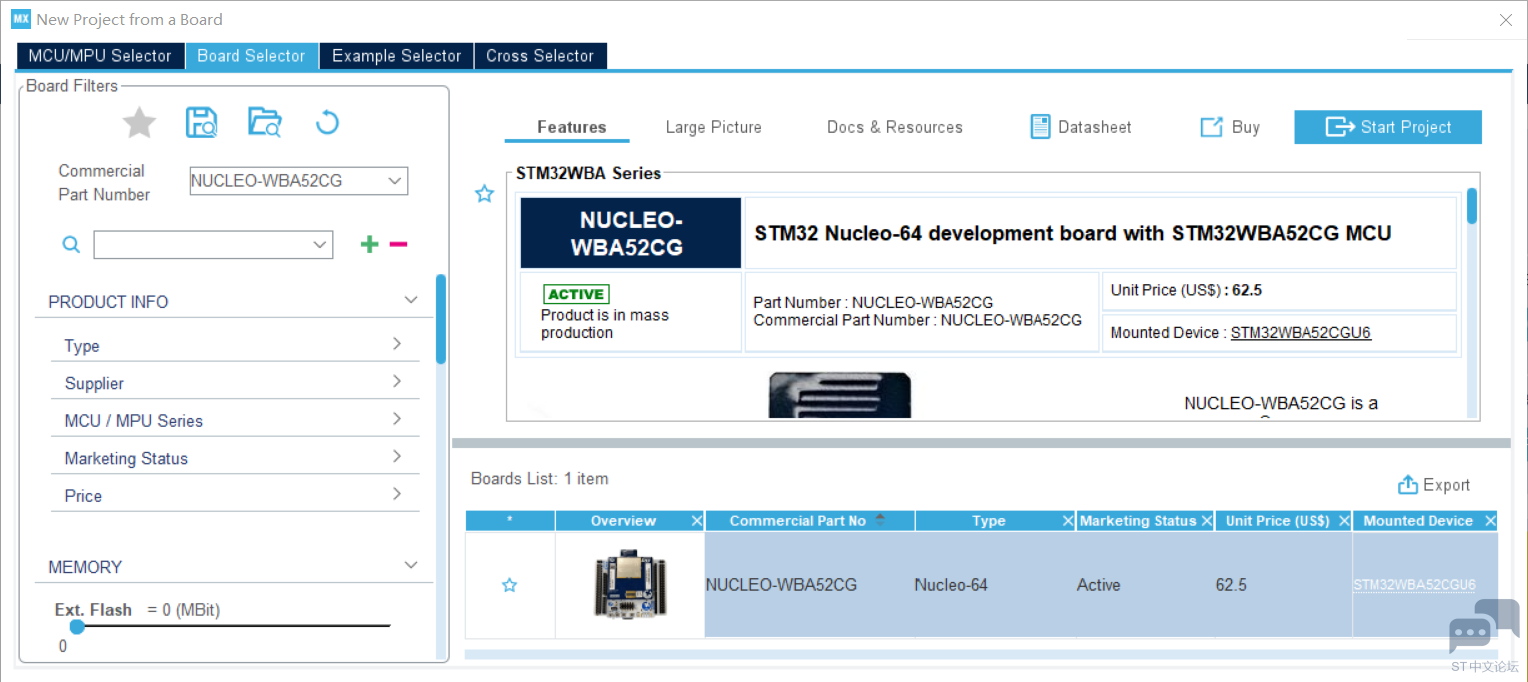Open the ST forum chat bubble icon
Image resolution: width=1528 pixels, height=682 pixels.
pyautogui.click(x=1484, y=626)
